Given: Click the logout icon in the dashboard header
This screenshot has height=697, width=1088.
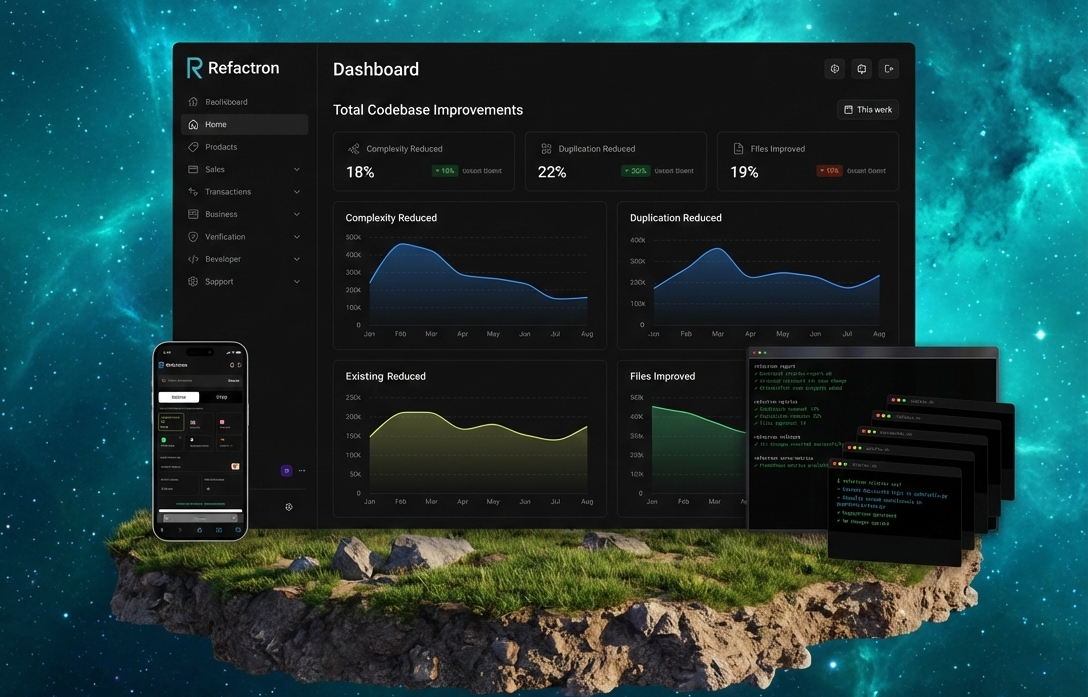Looking at the screenshot, I should click(x=888, y=69).
